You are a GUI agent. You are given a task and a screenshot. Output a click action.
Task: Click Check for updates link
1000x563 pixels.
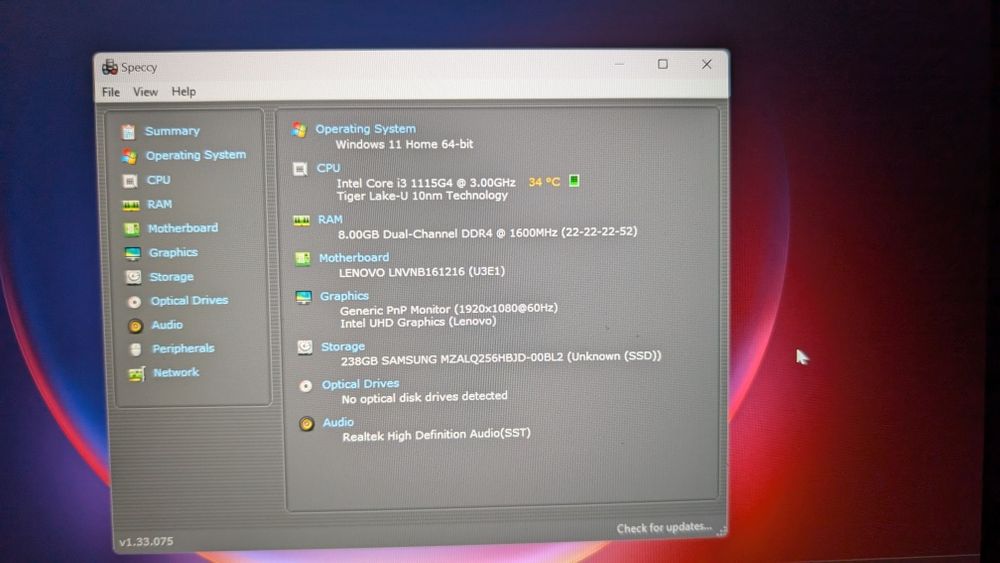tap(664, 527)
